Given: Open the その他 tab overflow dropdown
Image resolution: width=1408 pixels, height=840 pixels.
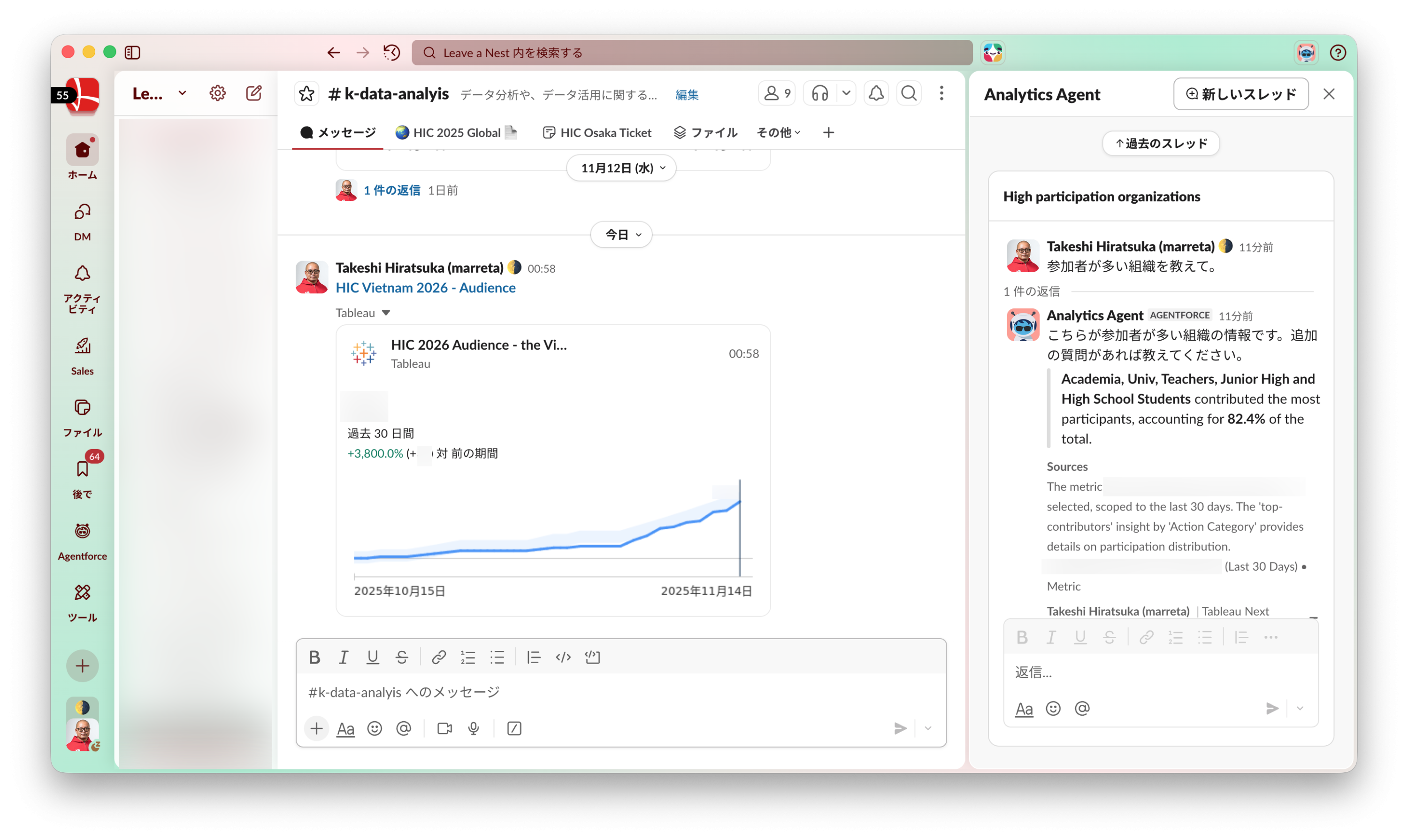Looking at the screenshot, I should (x=779, y=132).
